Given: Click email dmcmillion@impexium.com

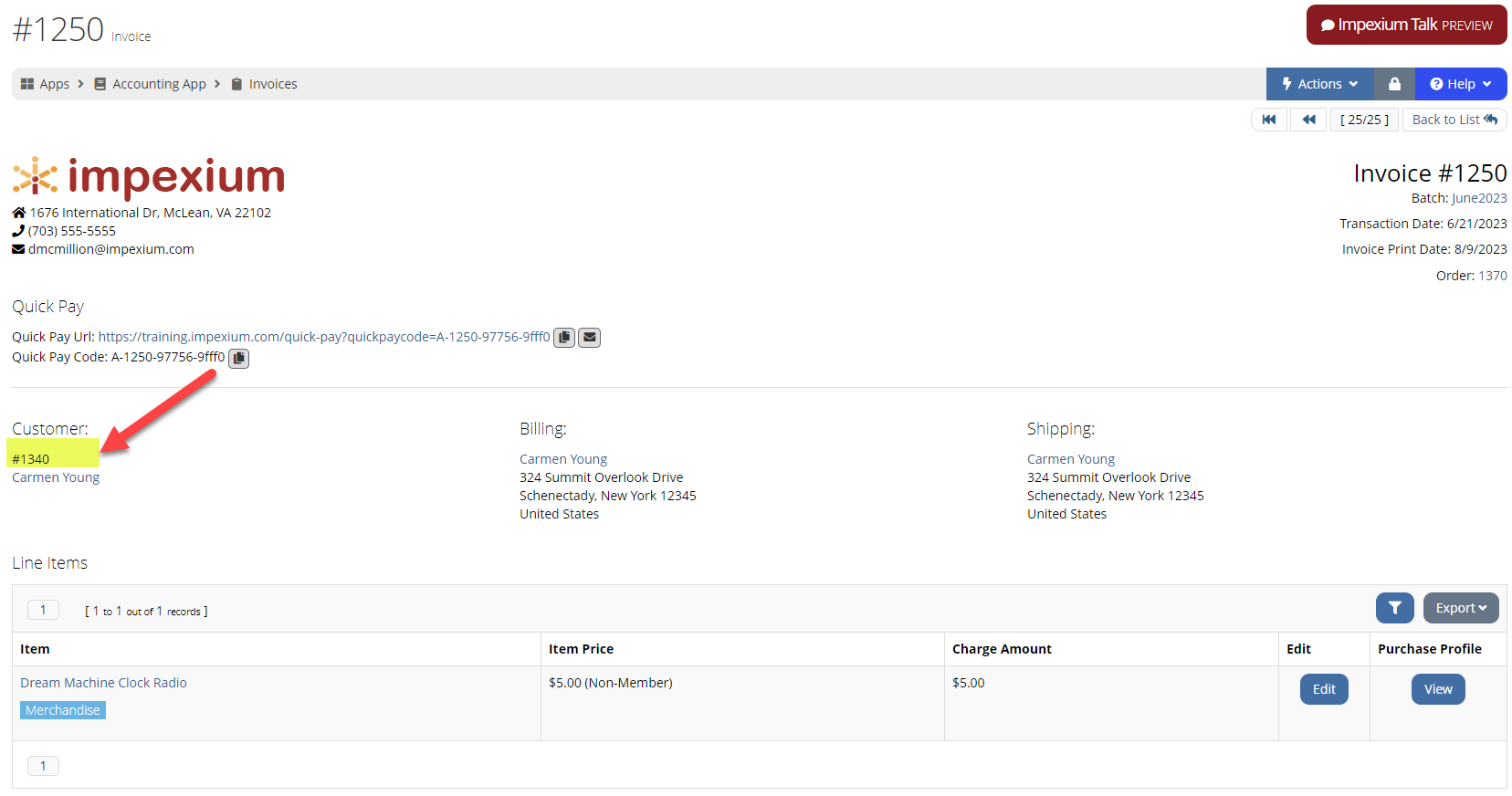Looking at the screenshot, I should [110, 249].
